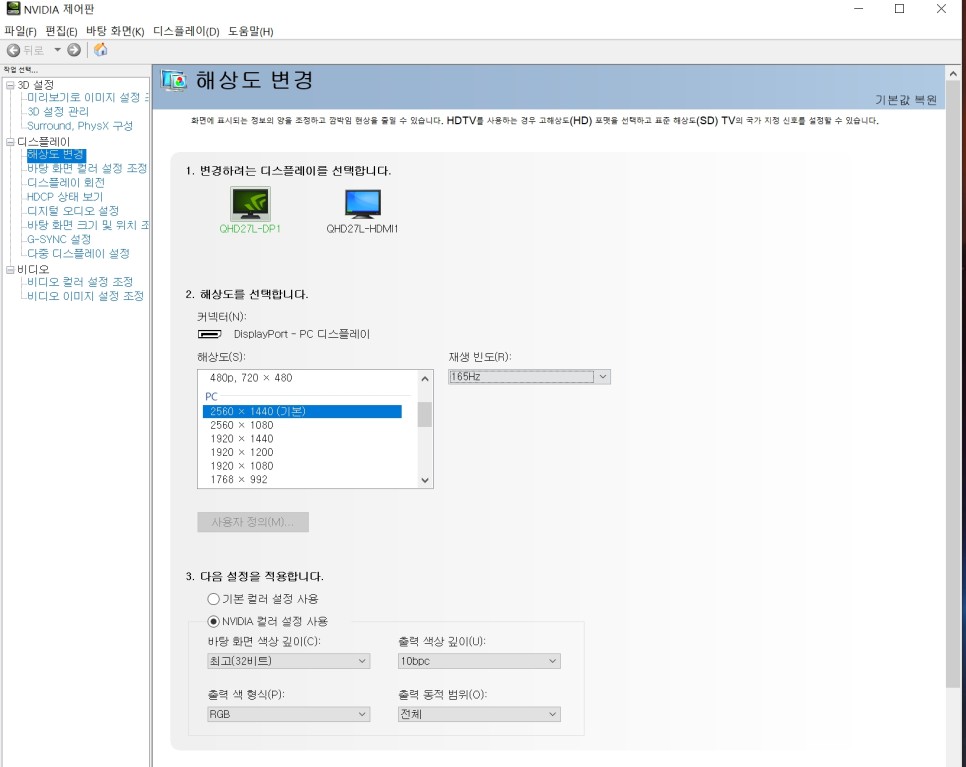
Task: Open 미리보기로 이미지 설정 page
Action: (87, 97)
